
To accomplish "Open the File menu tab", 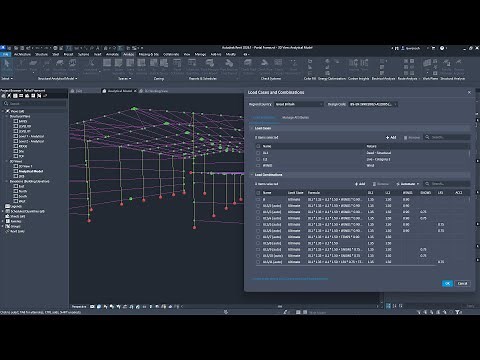I will click(x=5, y=54).
